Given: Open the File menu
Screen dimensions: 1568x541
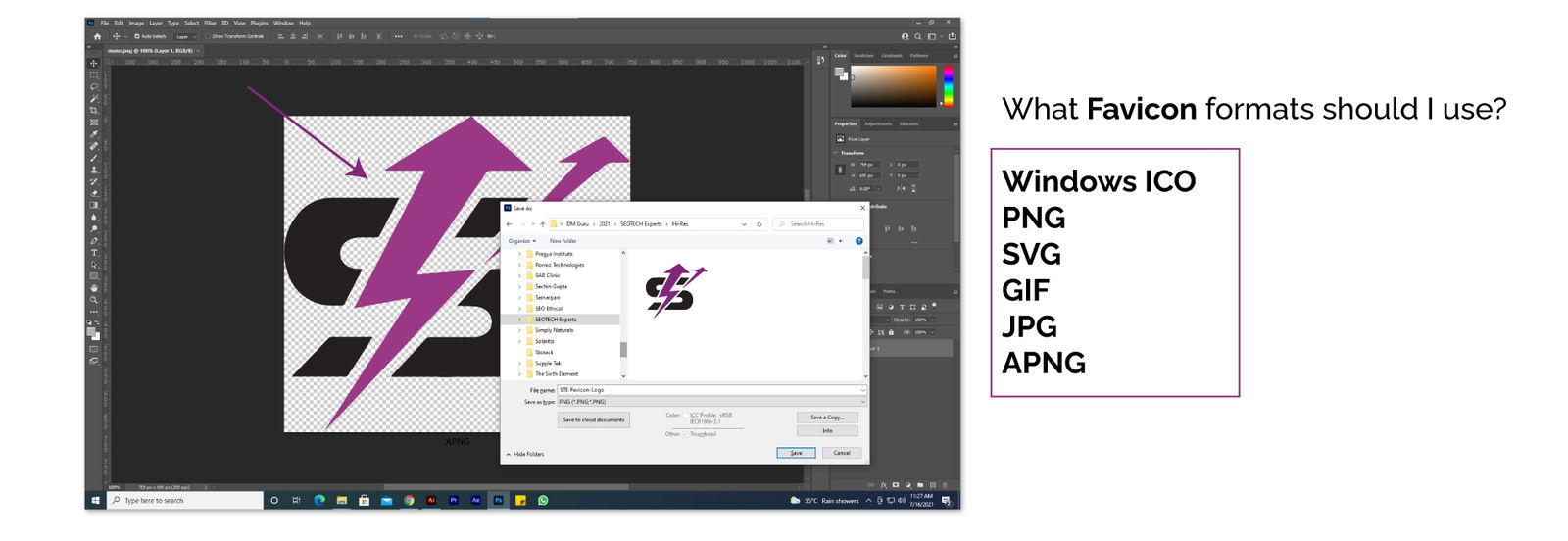Looking at the screenshot, I should coord(105,23).
